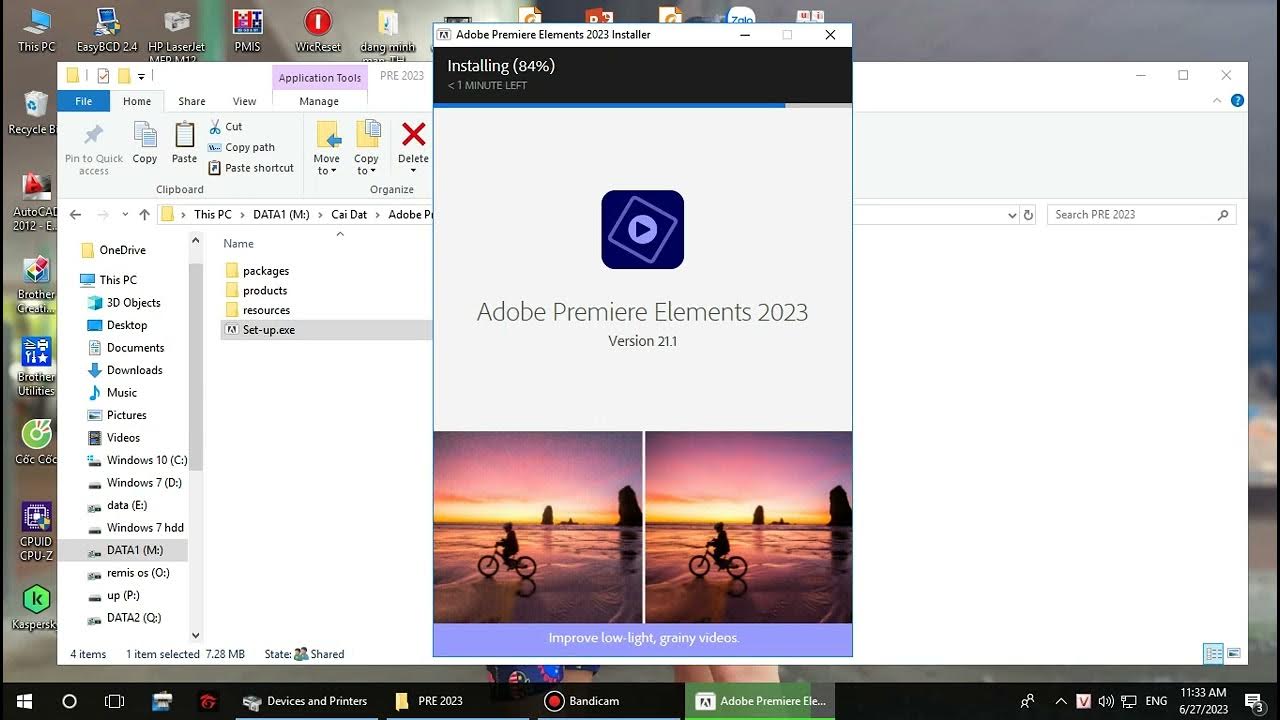Open Windows 7 (D:) drive
The height and width of the screenshot is (720, 1280).
tap(144, 483)
